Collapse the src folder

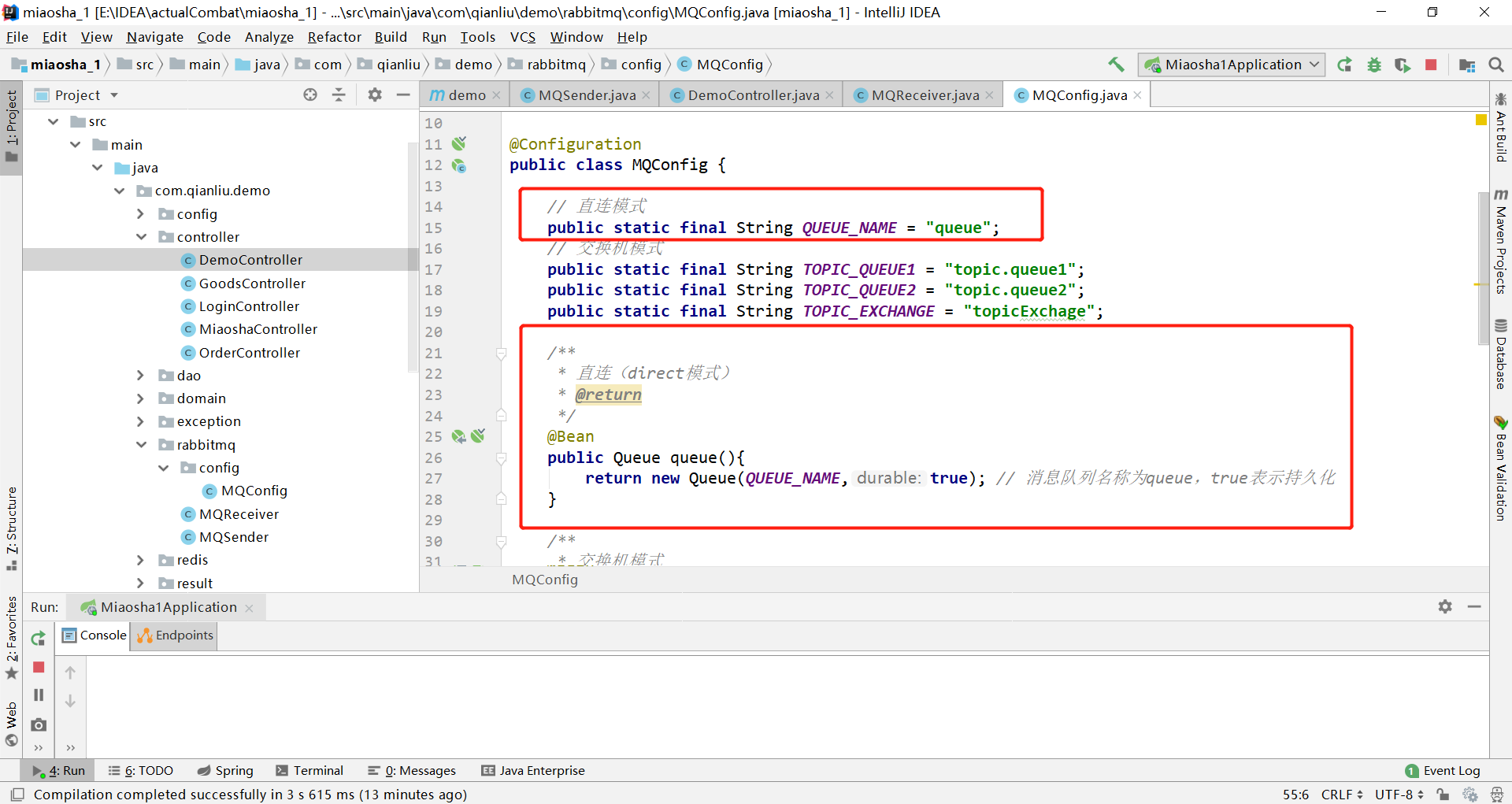(54, 121)
